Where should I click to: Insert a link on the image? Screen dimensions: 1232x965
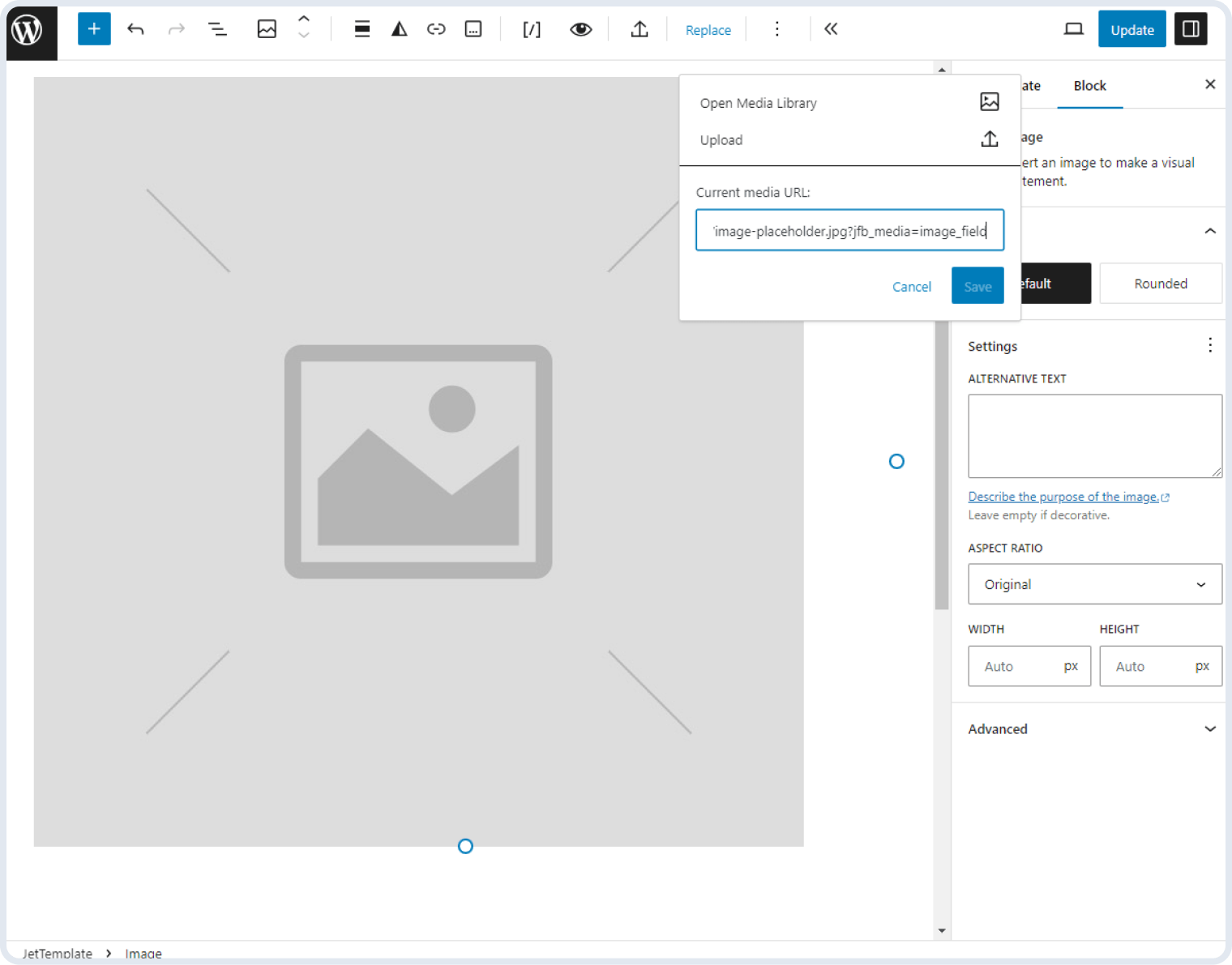(x=436, y=28)
